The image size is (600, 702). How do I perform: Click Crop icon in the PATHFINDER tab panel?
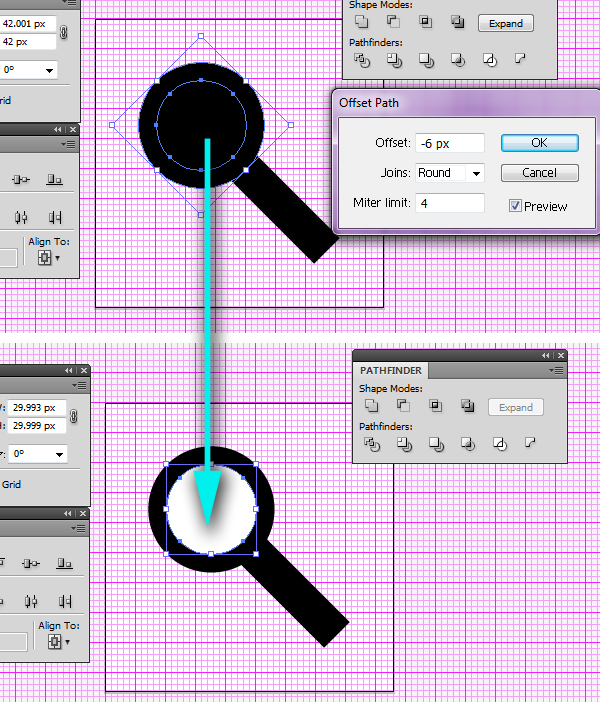(x=468, y=444)
